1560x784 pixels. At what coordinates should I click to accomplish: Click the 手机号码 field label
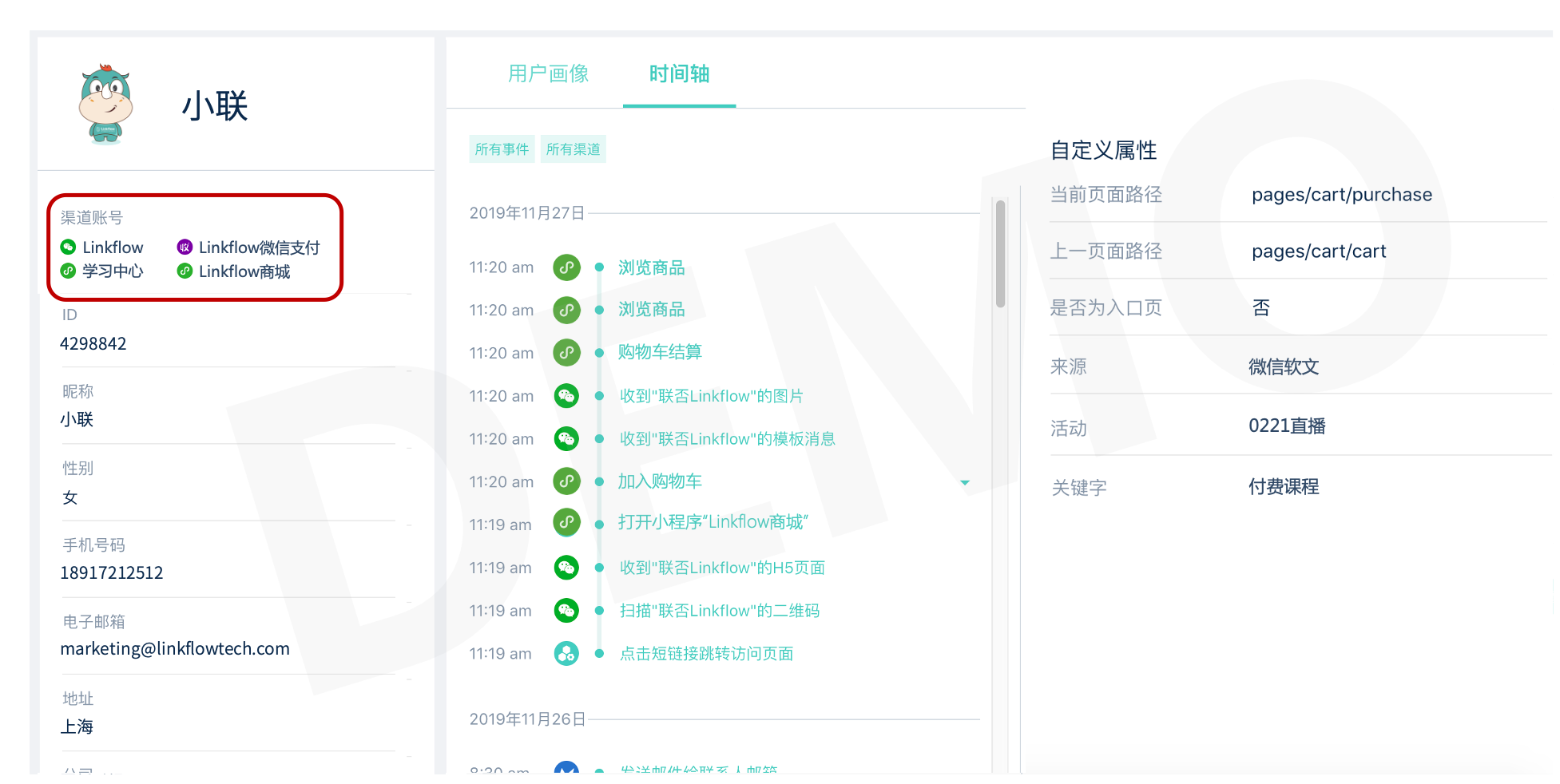pos(94,545)
